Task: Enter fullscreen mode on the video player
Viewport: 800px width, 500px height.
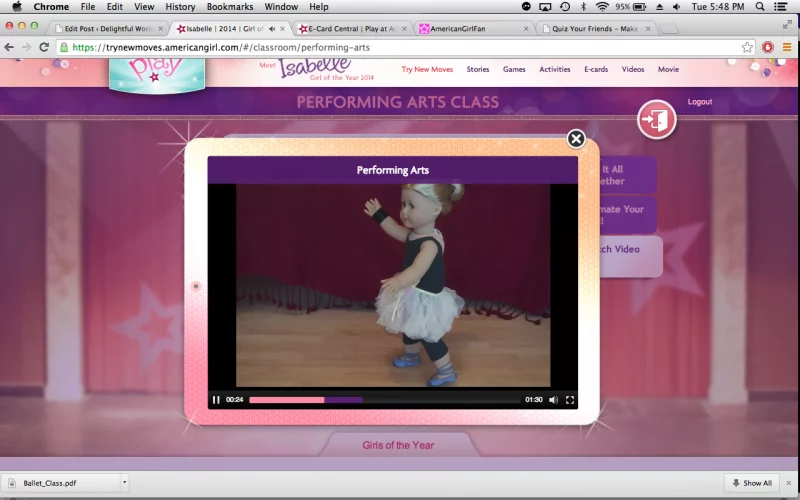Action: [x=570, y=400]
